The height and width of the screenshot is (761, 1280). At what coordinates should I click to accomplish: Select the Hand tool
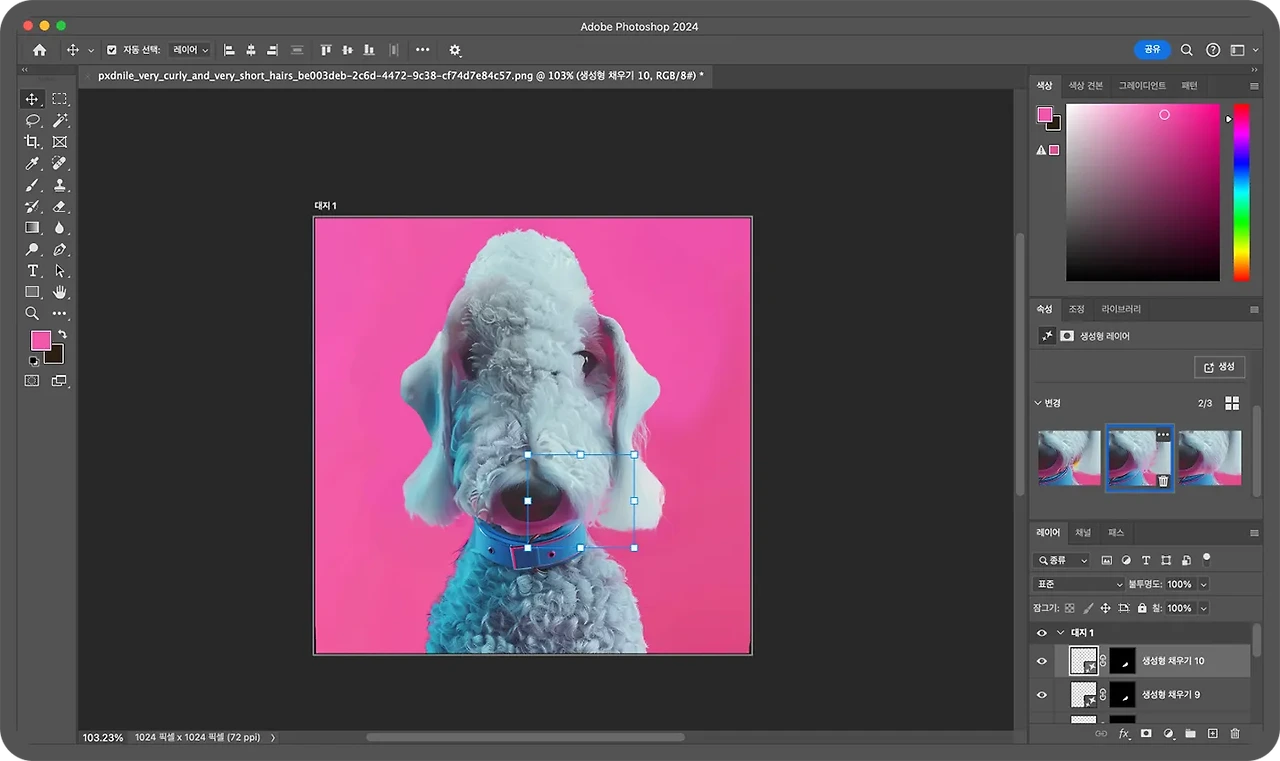coord(60,292)
